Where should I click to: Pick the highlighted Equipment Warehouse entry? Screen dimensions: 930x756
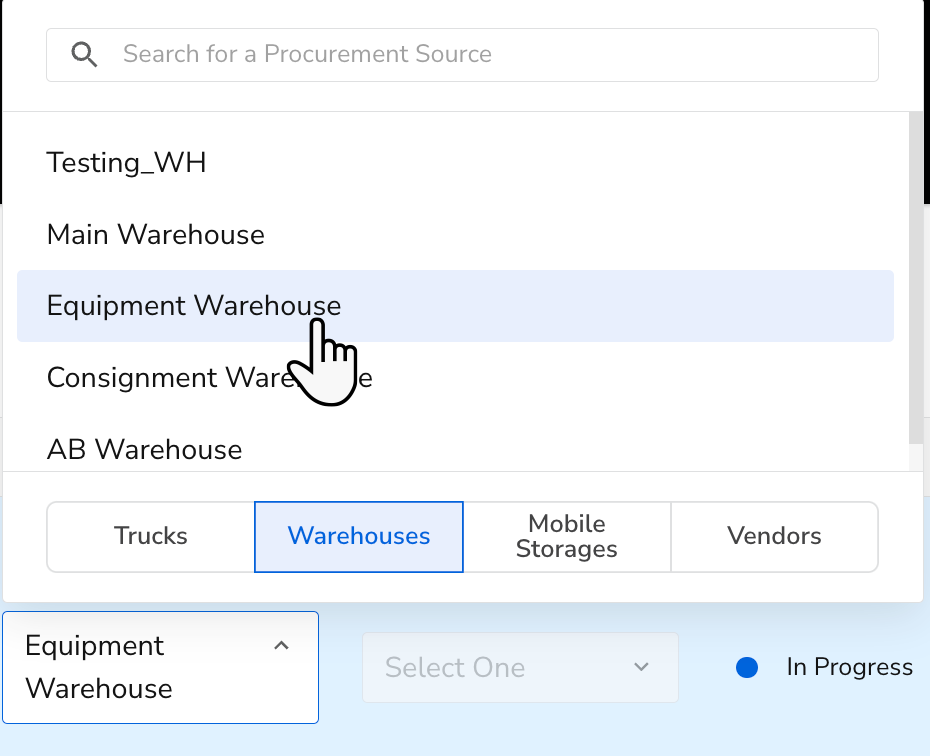[193, 305]
